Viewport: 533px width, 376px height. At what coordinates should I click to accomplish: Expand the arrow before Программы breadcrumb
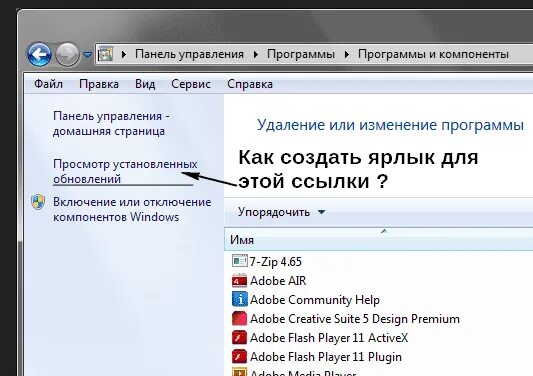pos(256,54)
